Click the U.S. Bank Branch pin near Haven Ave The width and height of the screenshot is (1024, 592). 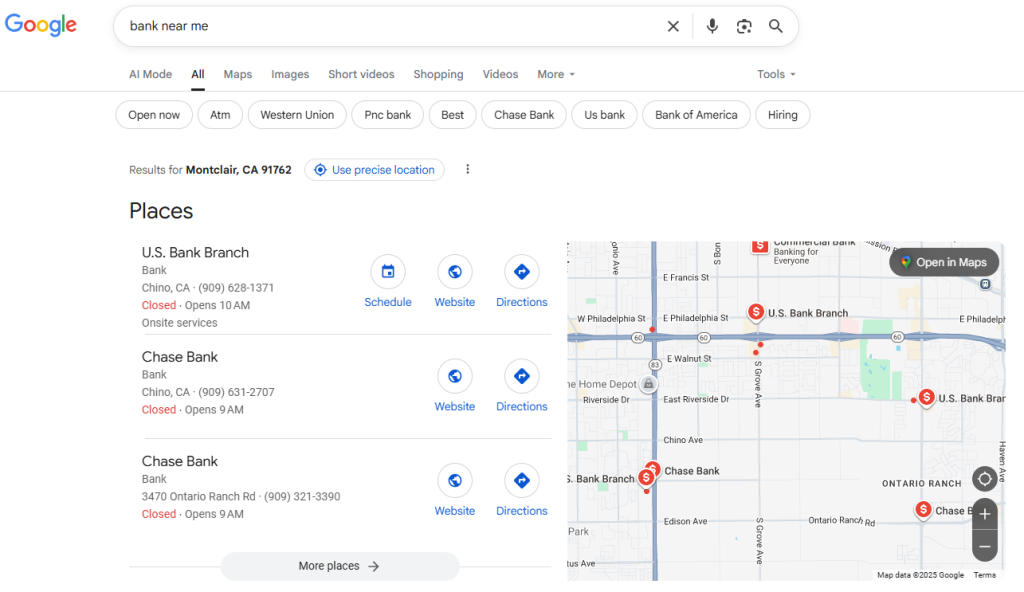tap(926, 397)
